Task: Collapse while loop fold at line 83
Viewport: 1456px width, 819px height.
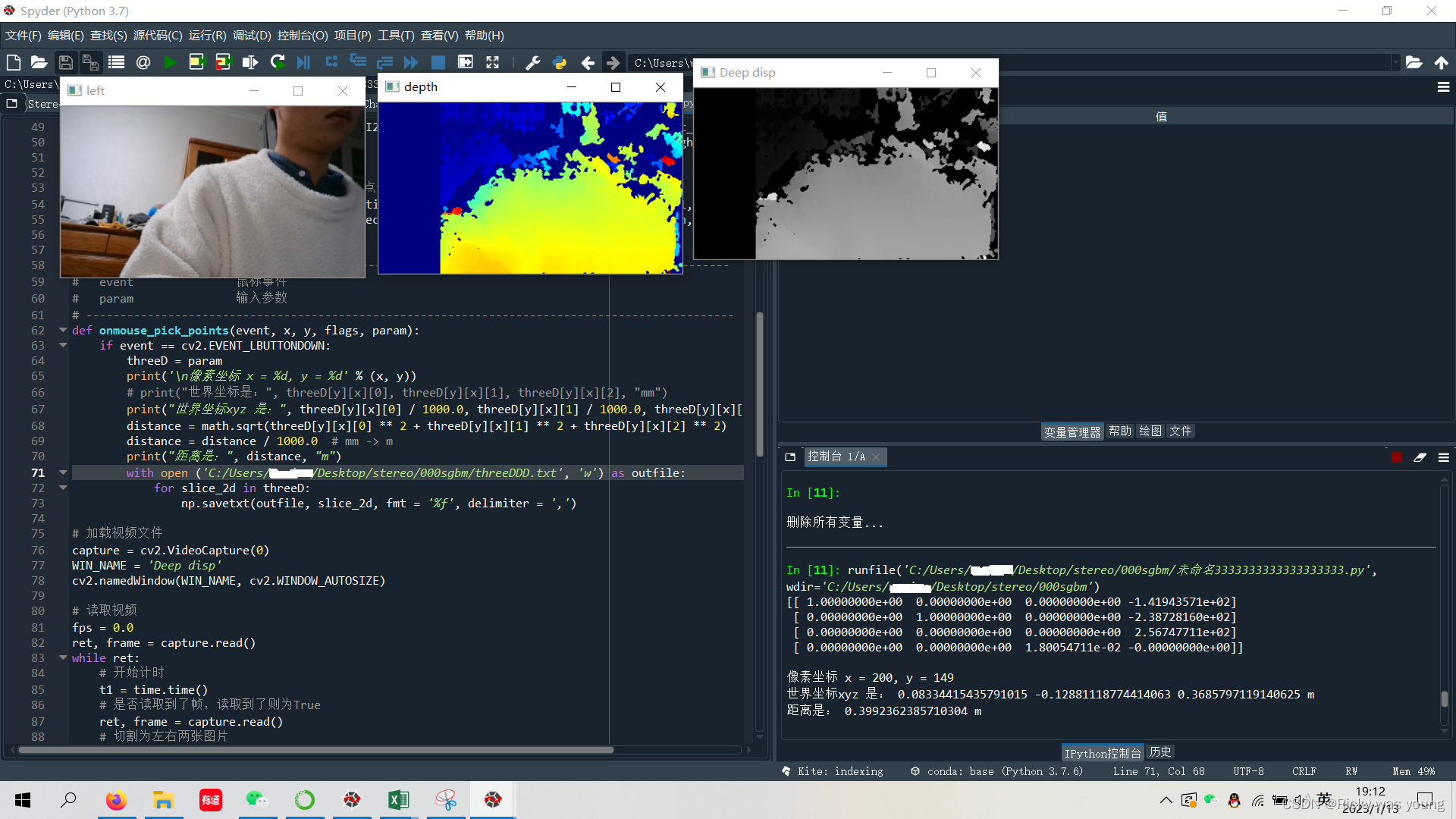Action: [x=63, y=657]
